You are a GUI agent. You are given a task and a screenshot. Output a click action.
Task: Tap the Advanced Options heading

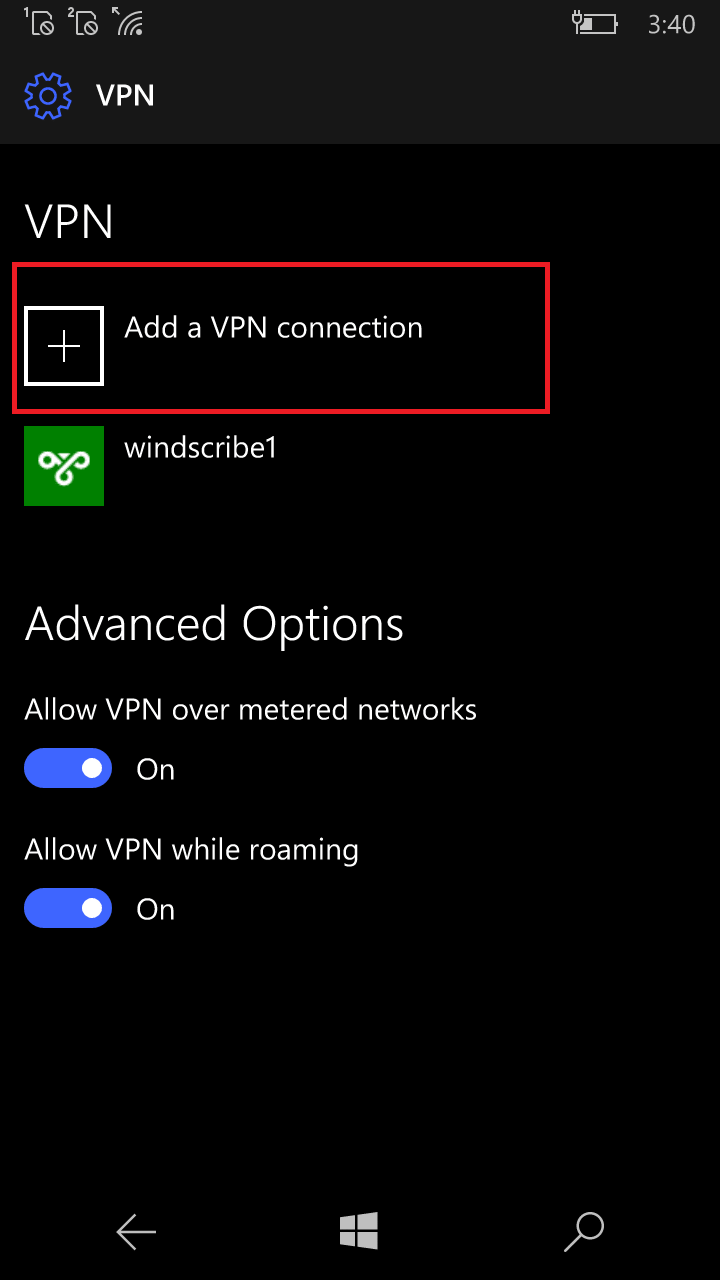pyautogui.click(x=214, y=624)
